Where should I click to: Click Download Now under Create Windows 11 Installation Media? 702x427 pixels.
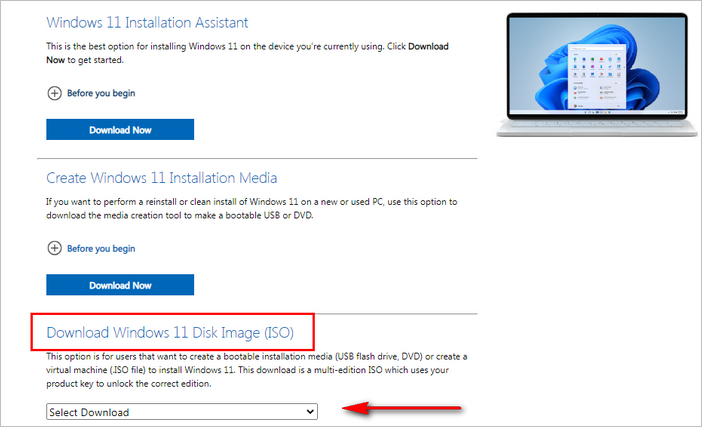(x=120, y=285)
